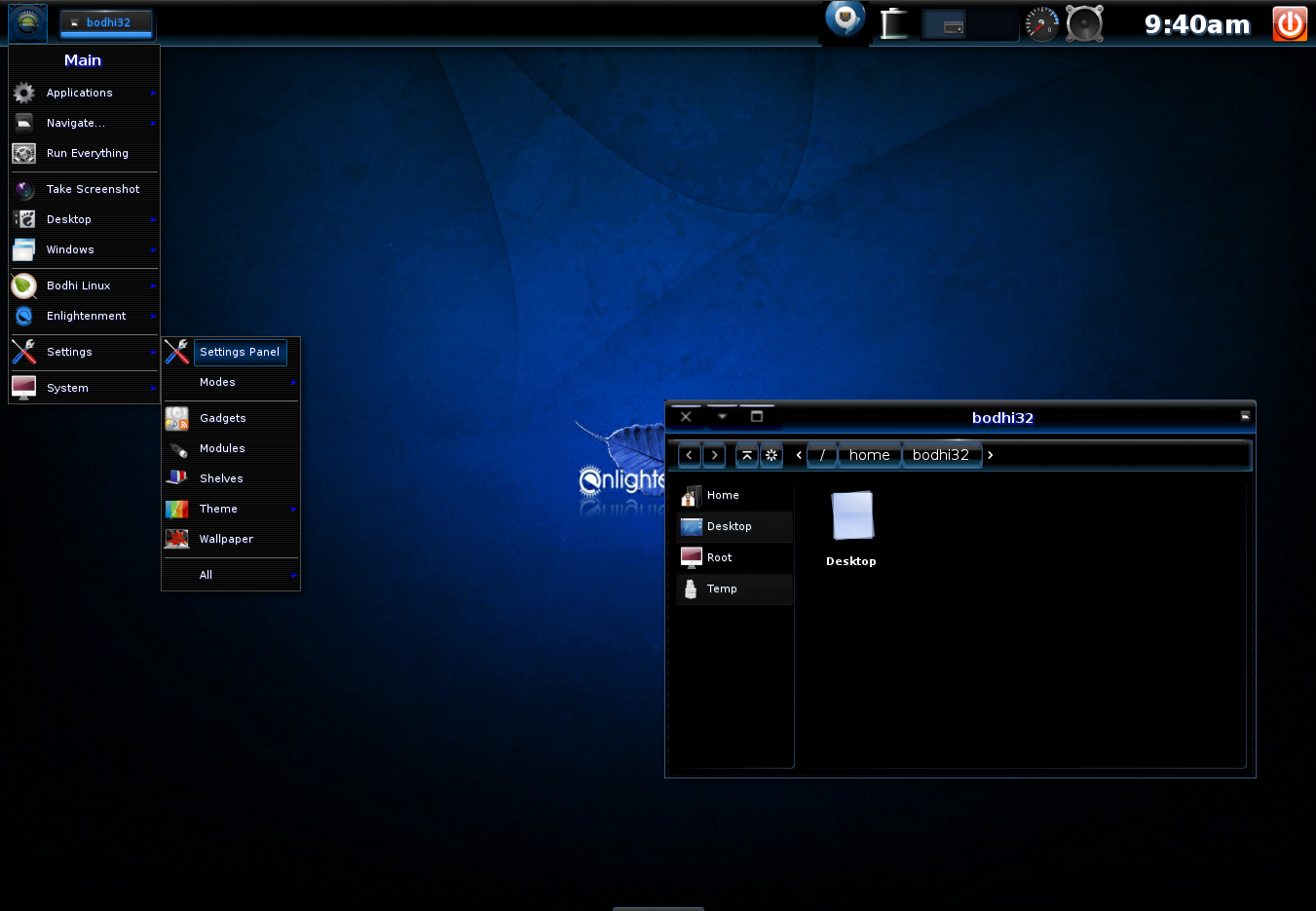Click the red power button on the shelf
The width and height of the screenshot is (1316, 911).
1290,24
